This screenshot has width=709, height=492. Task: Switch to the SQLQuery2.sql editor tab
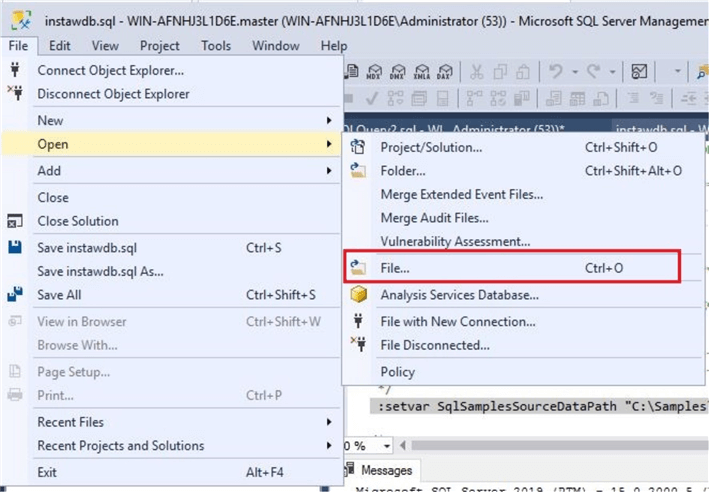coord(475,128)
